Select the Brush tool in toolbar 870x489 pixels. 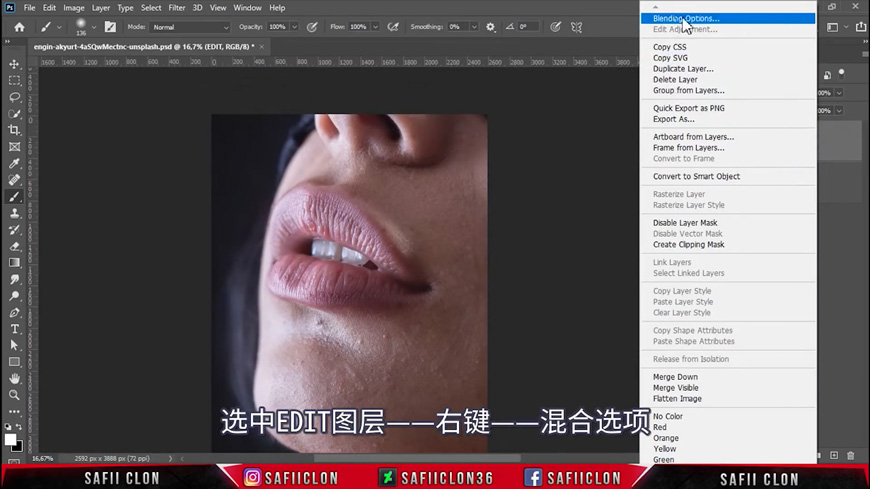tap(14, 196)
